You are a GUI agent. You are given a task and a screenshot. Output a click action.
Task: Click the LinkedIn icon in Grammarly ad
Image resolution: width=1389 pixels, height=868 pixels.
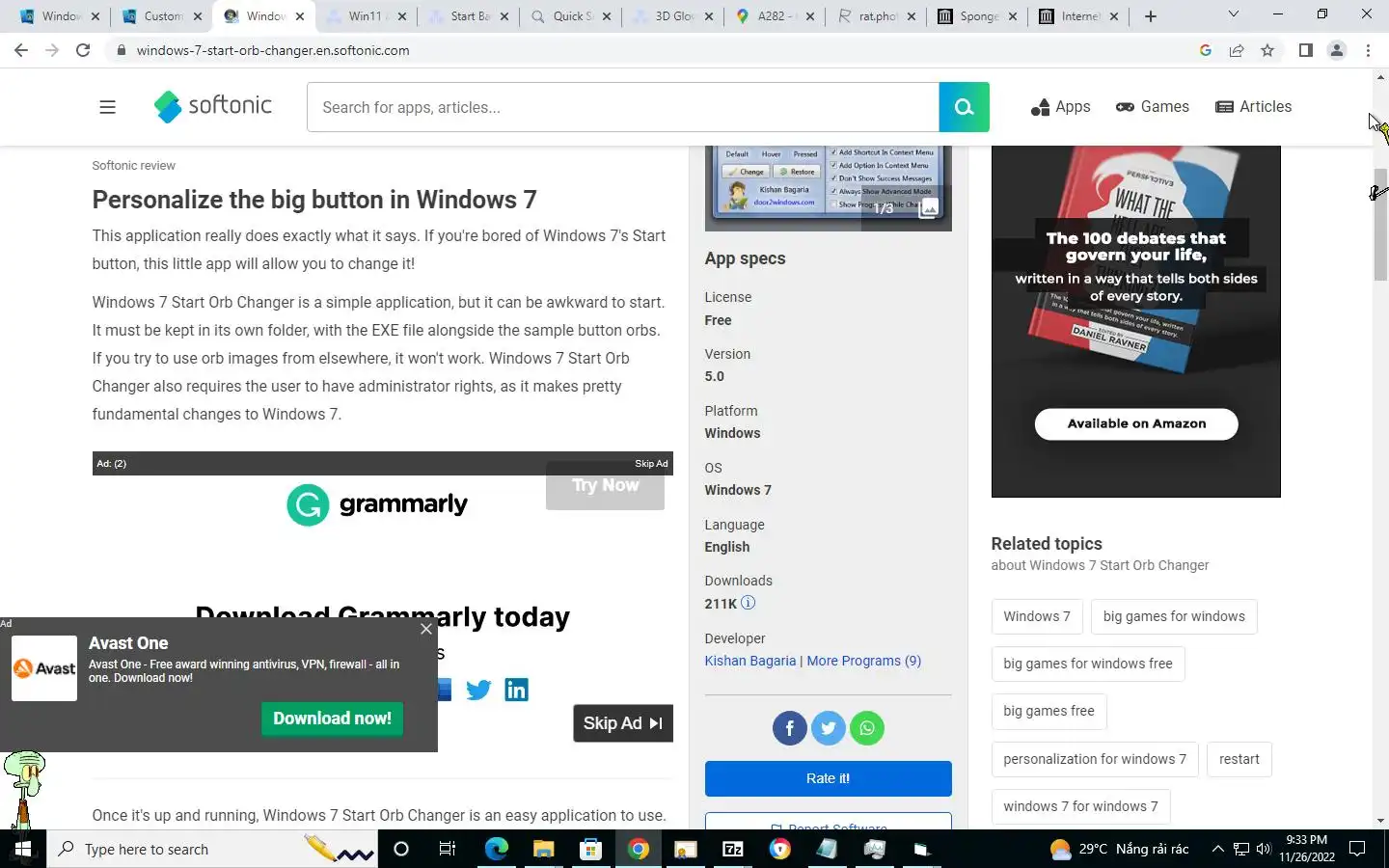(x=516, y=690)
